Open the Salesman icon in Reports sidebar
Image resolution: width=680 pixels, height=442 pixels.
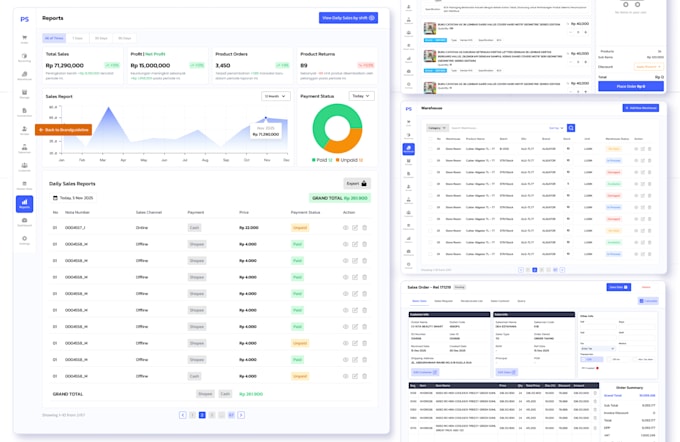coord(24,147)
